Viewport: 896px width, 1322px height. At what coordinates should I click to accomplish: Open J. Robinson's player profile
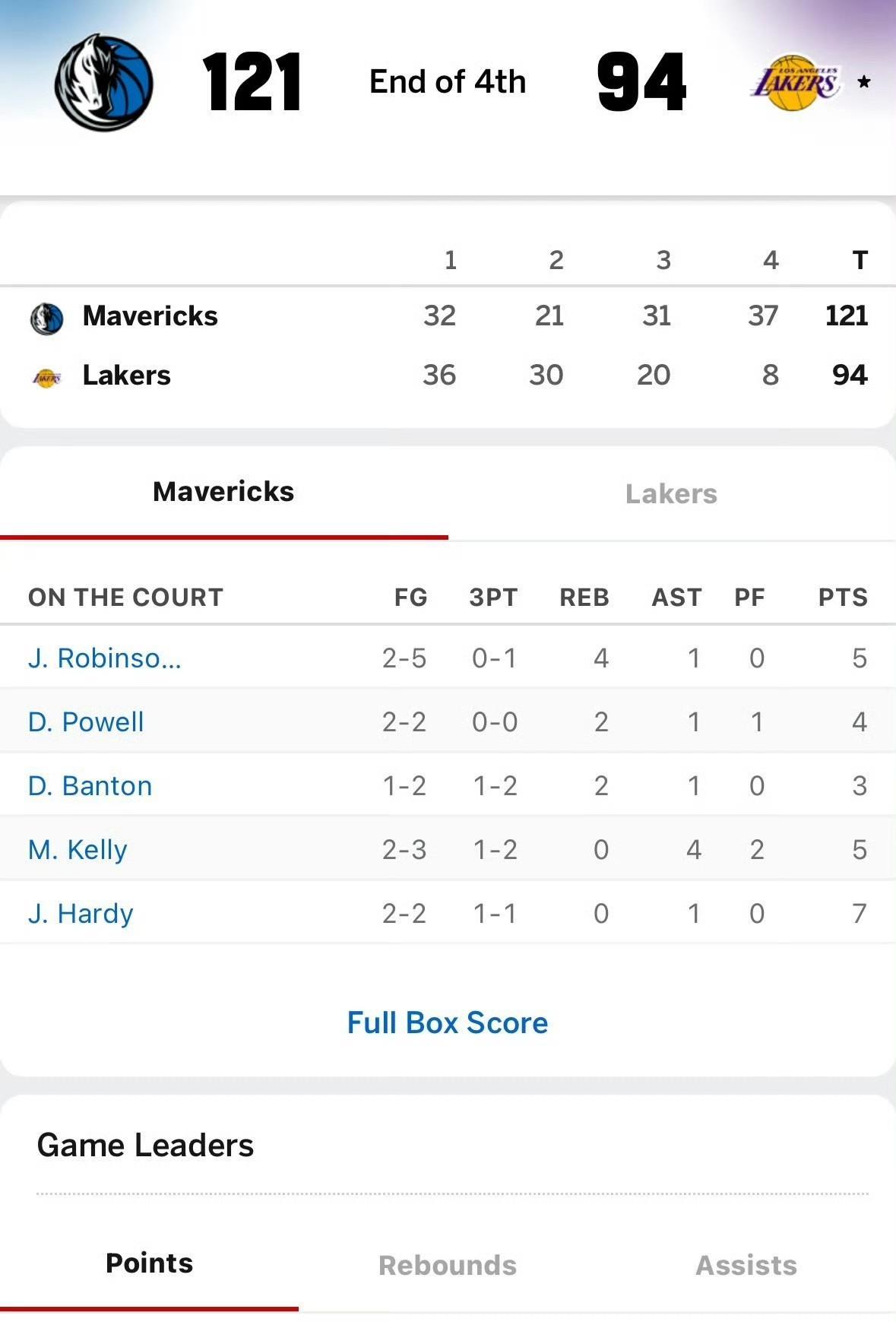[105, 658]
